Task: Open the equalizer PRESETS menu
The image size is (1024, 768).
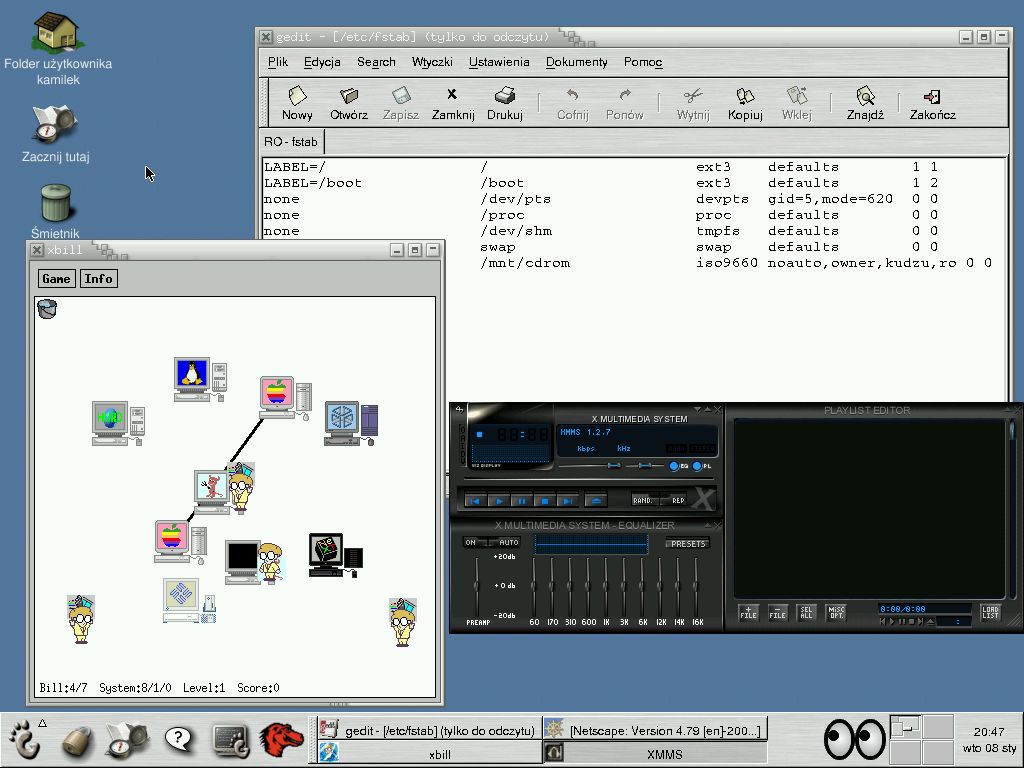Action: point(688,544)
